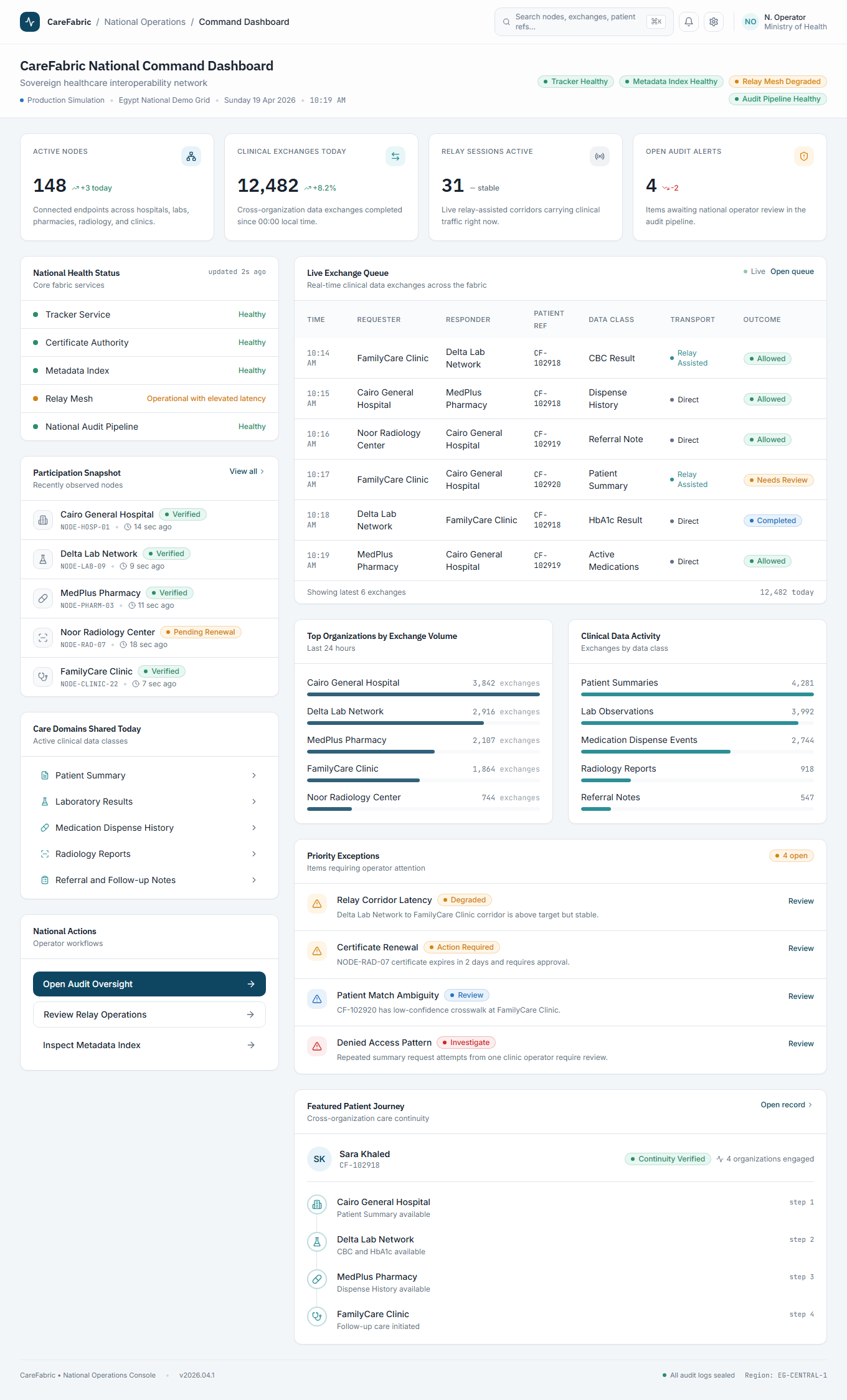Expand Referral and Follow-up Notes domain
This screenshot has height=1400, width=847.
point(149,880)
